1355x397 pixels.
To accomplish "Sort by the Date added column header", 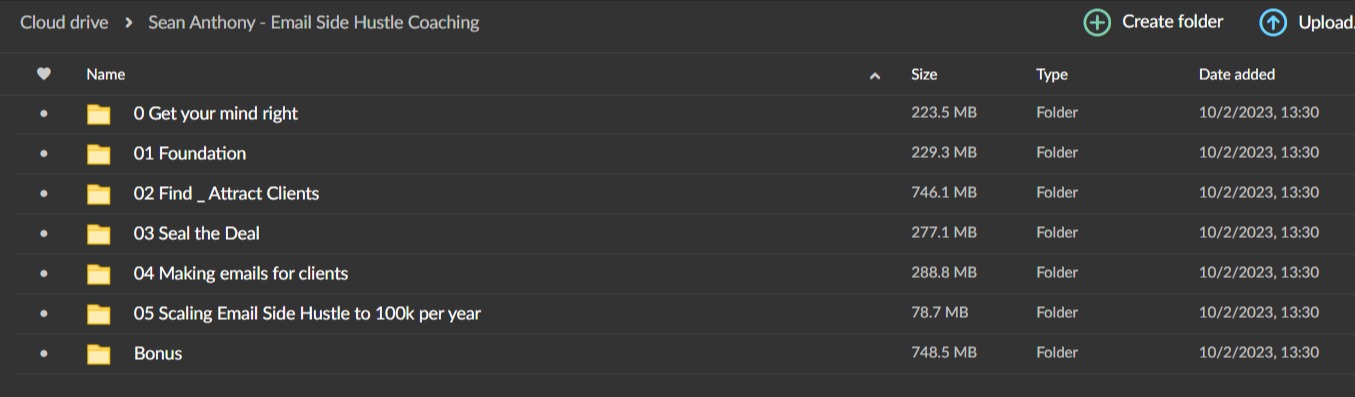I will pyautogui.click(x=1237, y=74).
